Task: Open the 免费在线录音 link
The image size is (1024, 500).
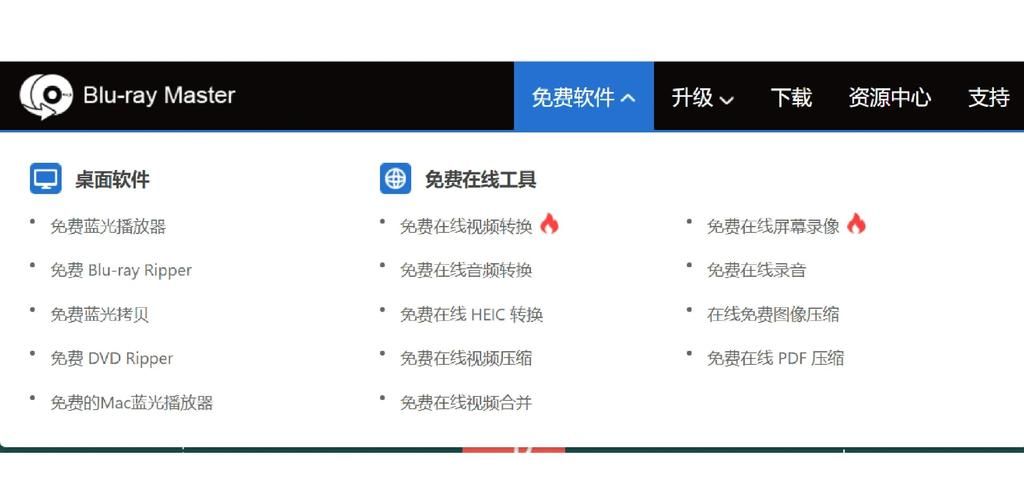Action: tap(756, 270)
